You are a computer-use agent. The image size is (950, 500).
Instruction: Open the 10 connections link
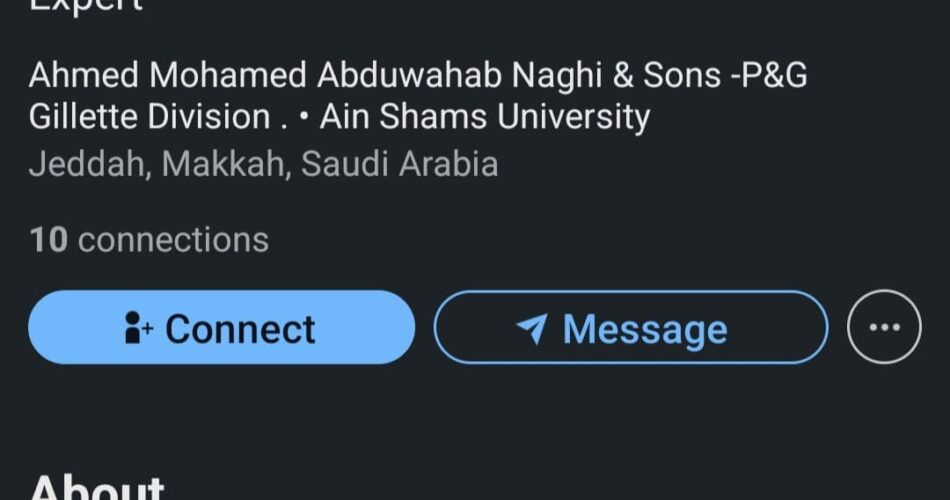pyautogui.click(x=149, y=240)
